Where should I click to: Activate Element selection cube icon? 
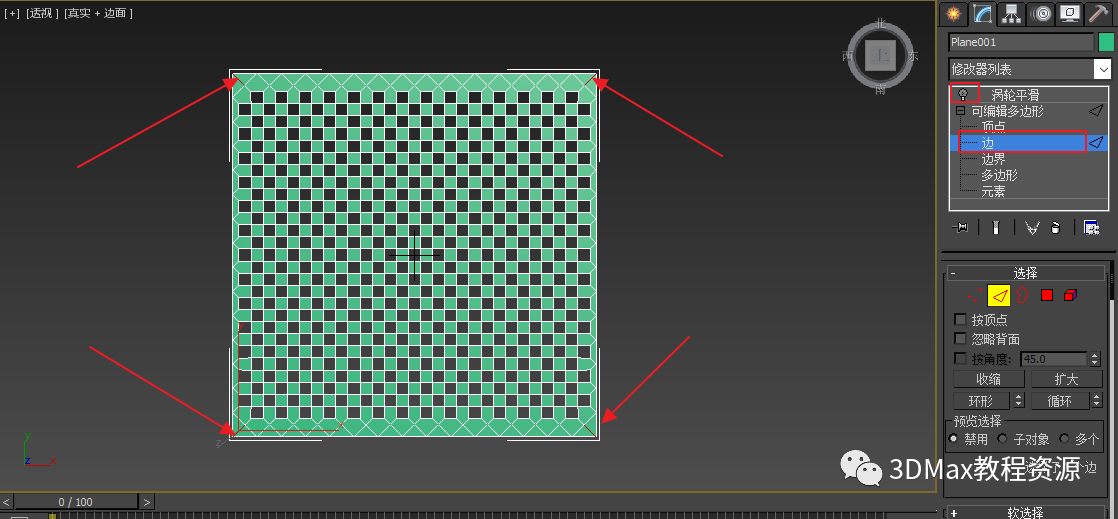pyautogui.click(x=1070, y=295)
